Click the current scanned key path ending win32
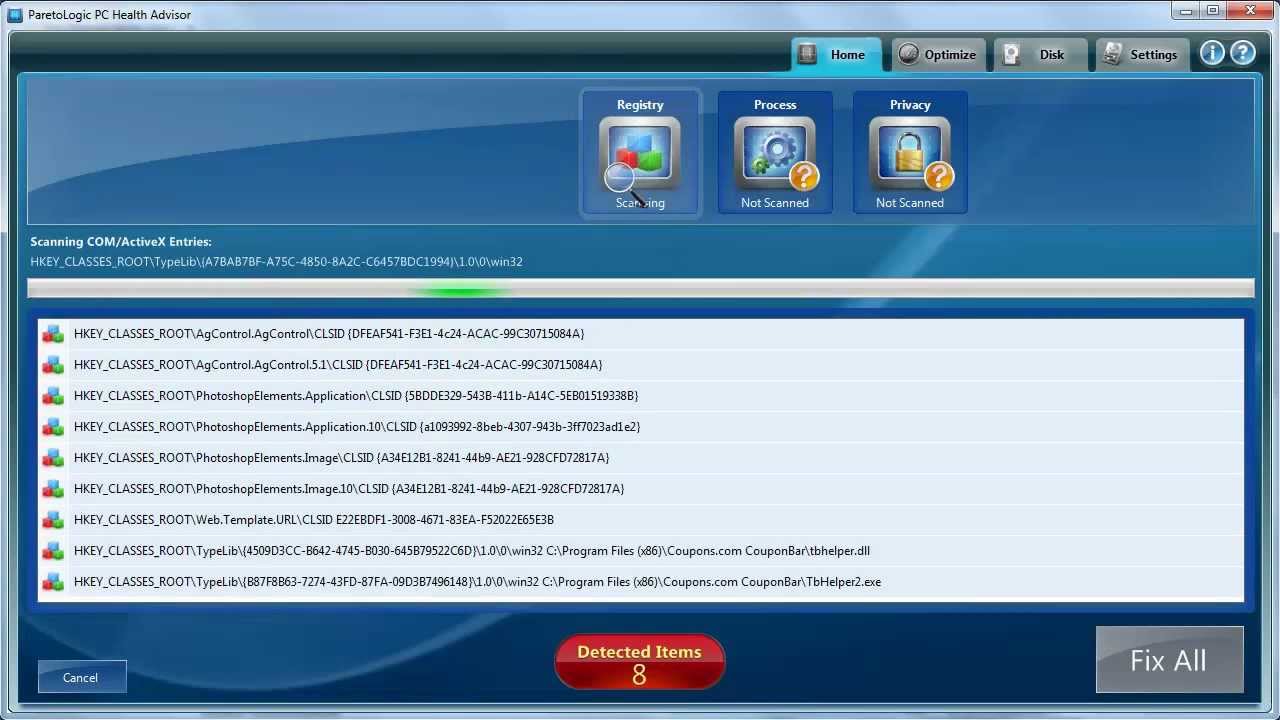The width and height of the screenshot is (1280, 720). (276, 262)
